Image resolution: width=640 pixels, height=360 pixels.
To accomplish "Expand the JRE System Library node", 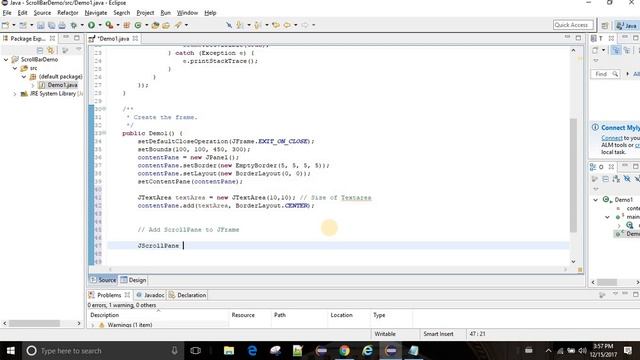I will [x=15, y=94].
